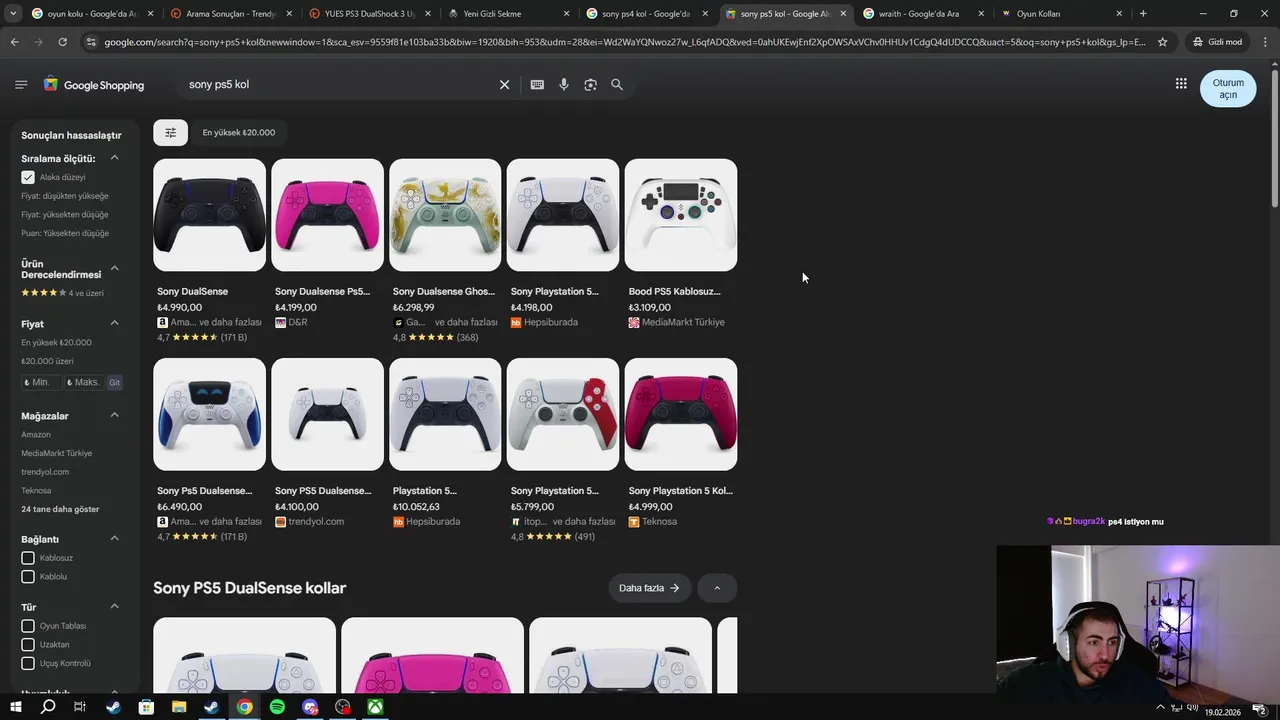Open OBS Studio from the taskbar
1280x720 pixels.
click(x=343, y=707)
